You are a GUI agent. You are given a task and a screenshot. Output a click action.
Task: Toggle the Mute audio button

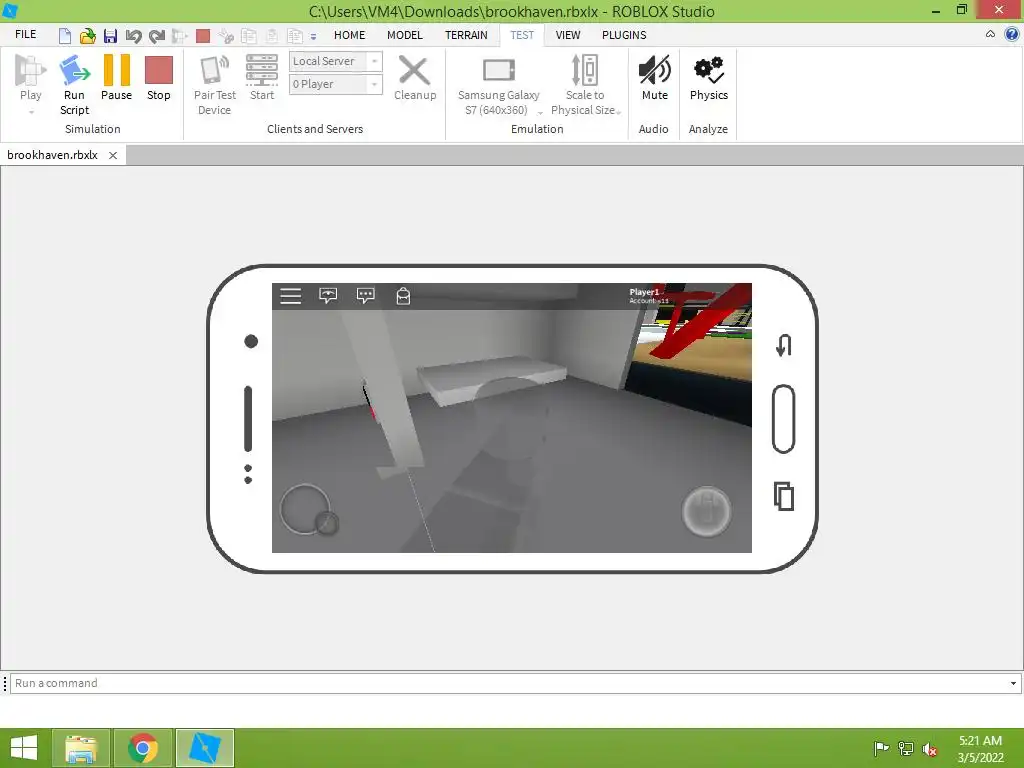coord(654,77)
